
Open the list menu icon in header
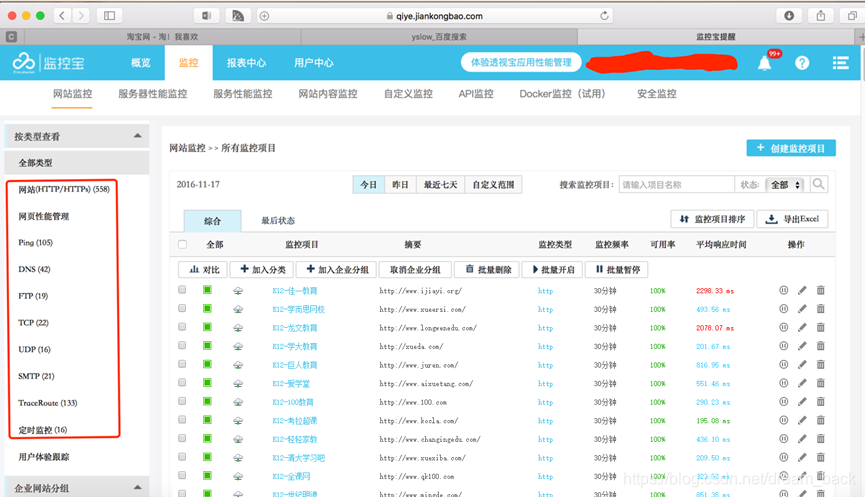(840, 63)
